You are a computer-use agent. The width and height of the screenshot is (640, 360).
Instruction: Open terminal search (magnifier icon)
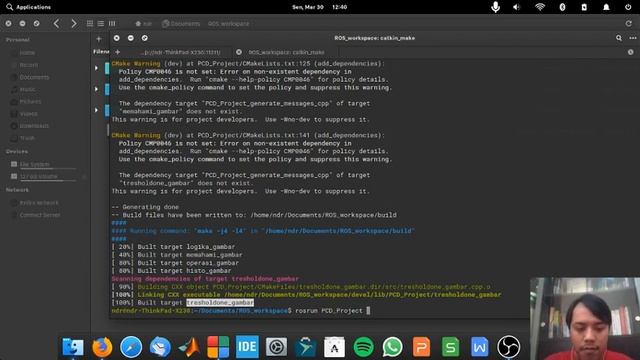(x=619, y=38)
